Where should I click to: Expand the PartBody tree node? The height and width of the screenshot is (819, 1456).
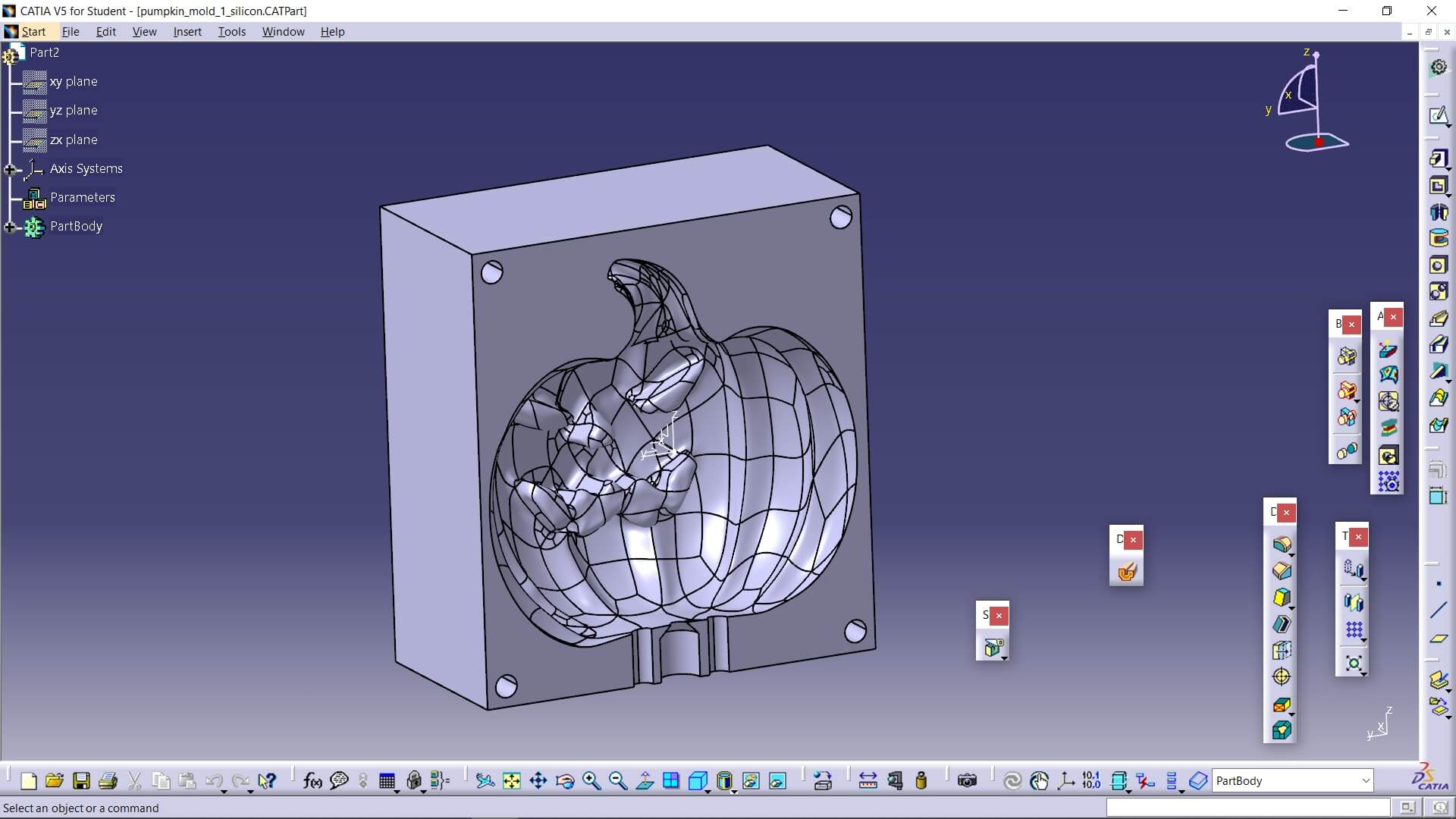point(10,227)
